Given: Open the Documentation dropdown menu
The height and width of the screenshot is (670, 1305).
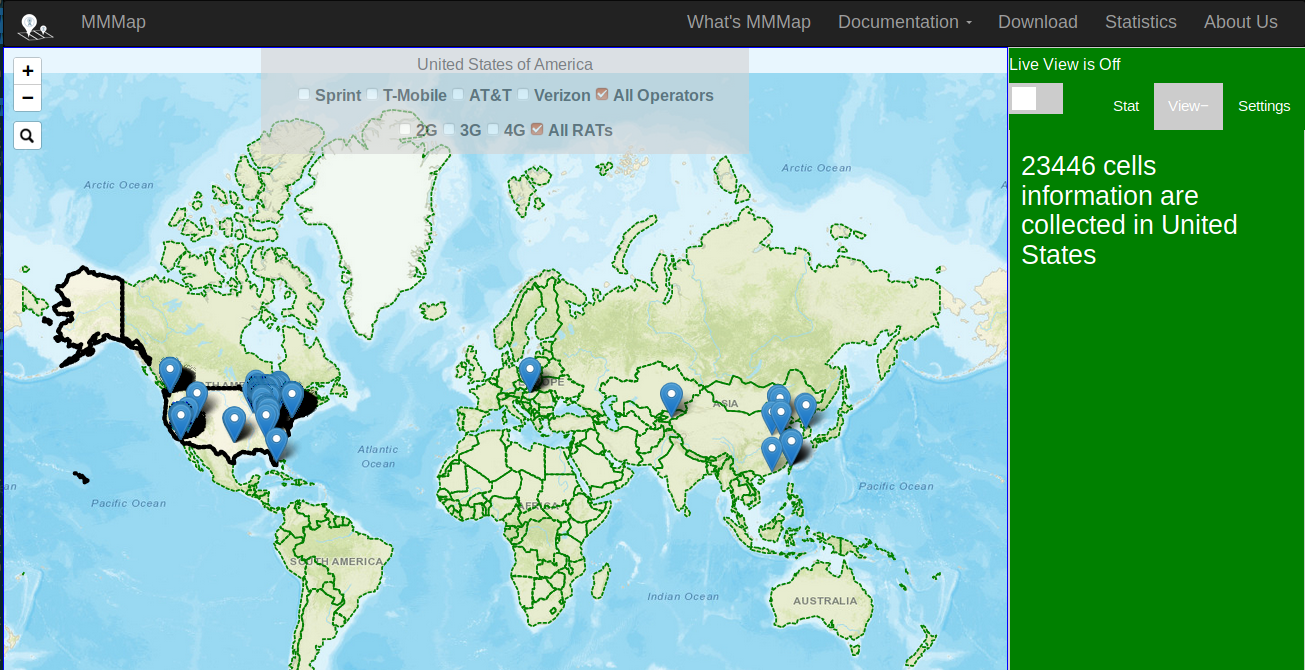Looking at the screenshot, I should point(903,21).
